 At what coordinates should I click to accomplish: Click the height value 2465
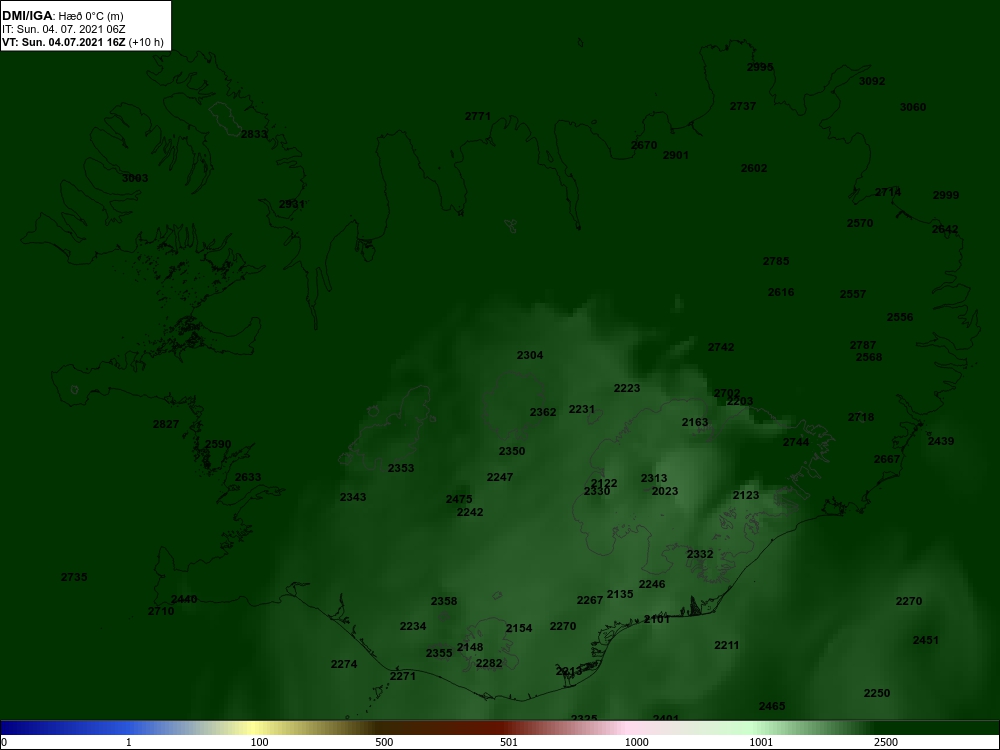(x=772, y=706)
